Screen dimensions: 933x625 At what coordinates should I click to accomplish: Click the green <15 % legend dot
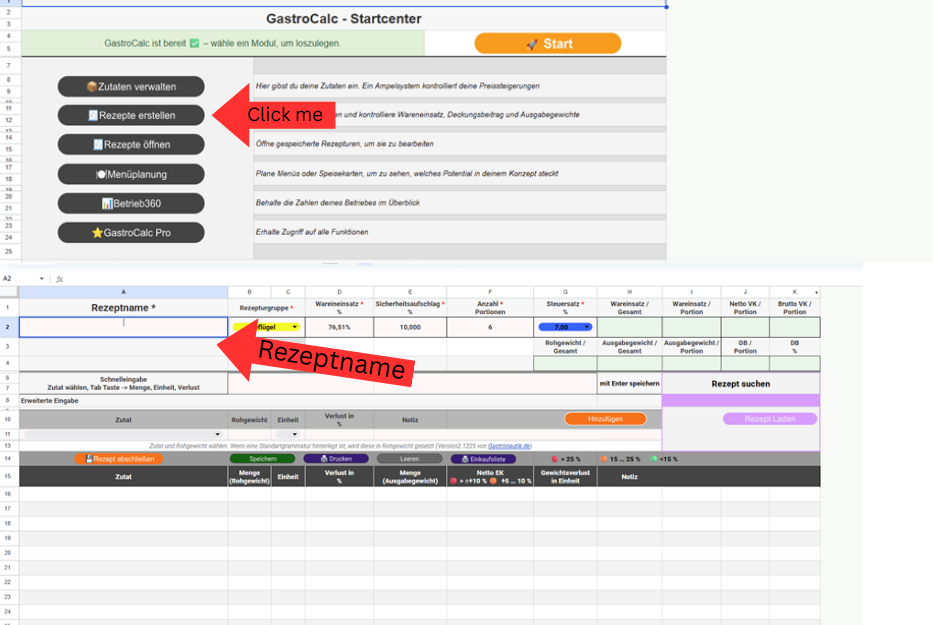point(654,459)
